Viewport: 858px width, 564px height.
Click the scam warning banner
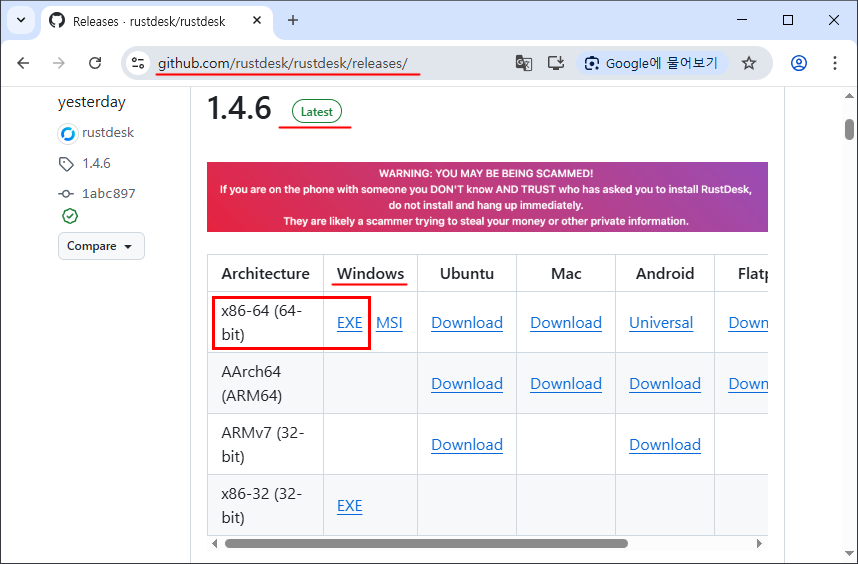[487, 197]
